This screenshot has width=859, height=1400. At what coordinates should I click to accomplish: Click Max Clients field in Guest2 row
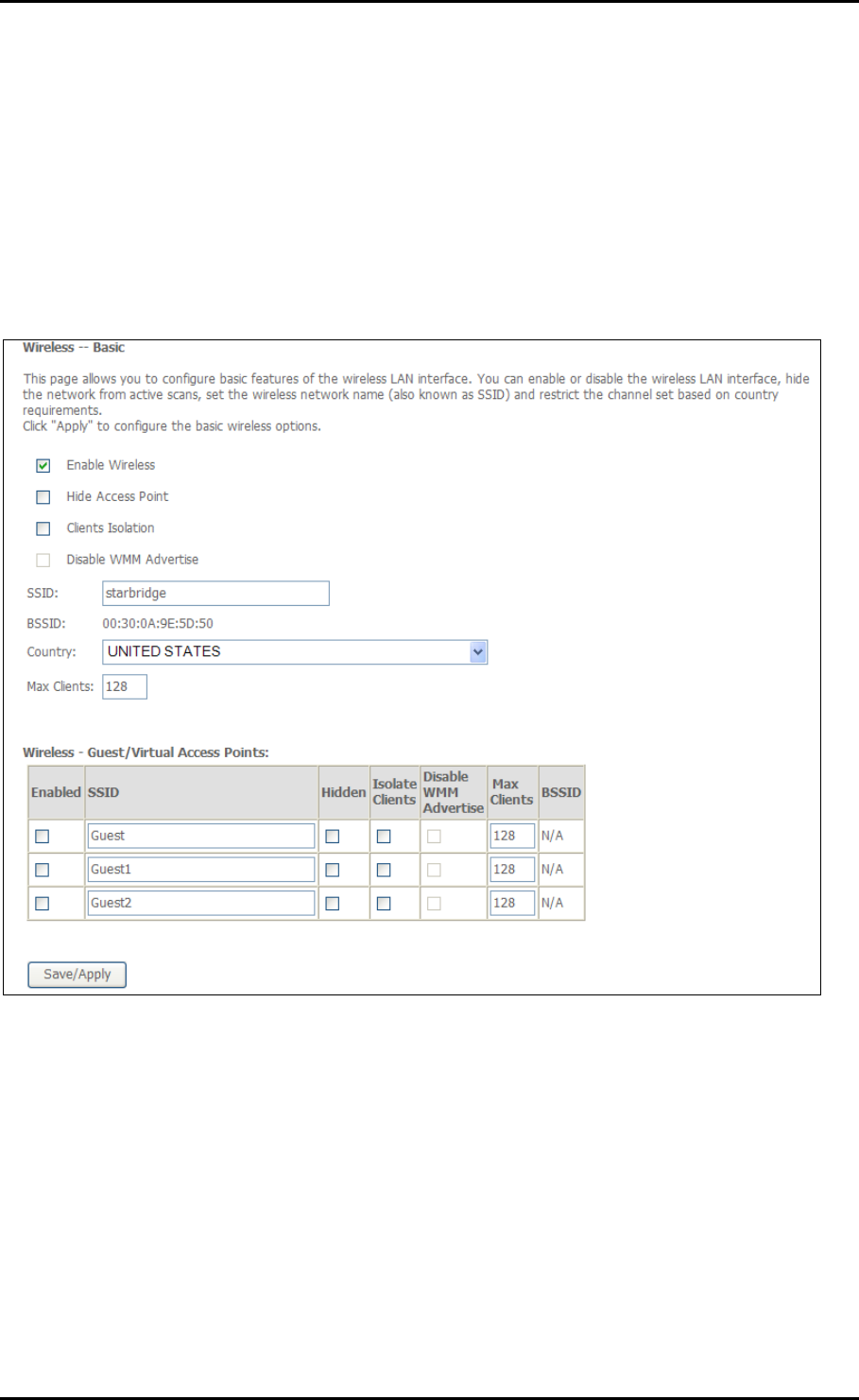512,904
